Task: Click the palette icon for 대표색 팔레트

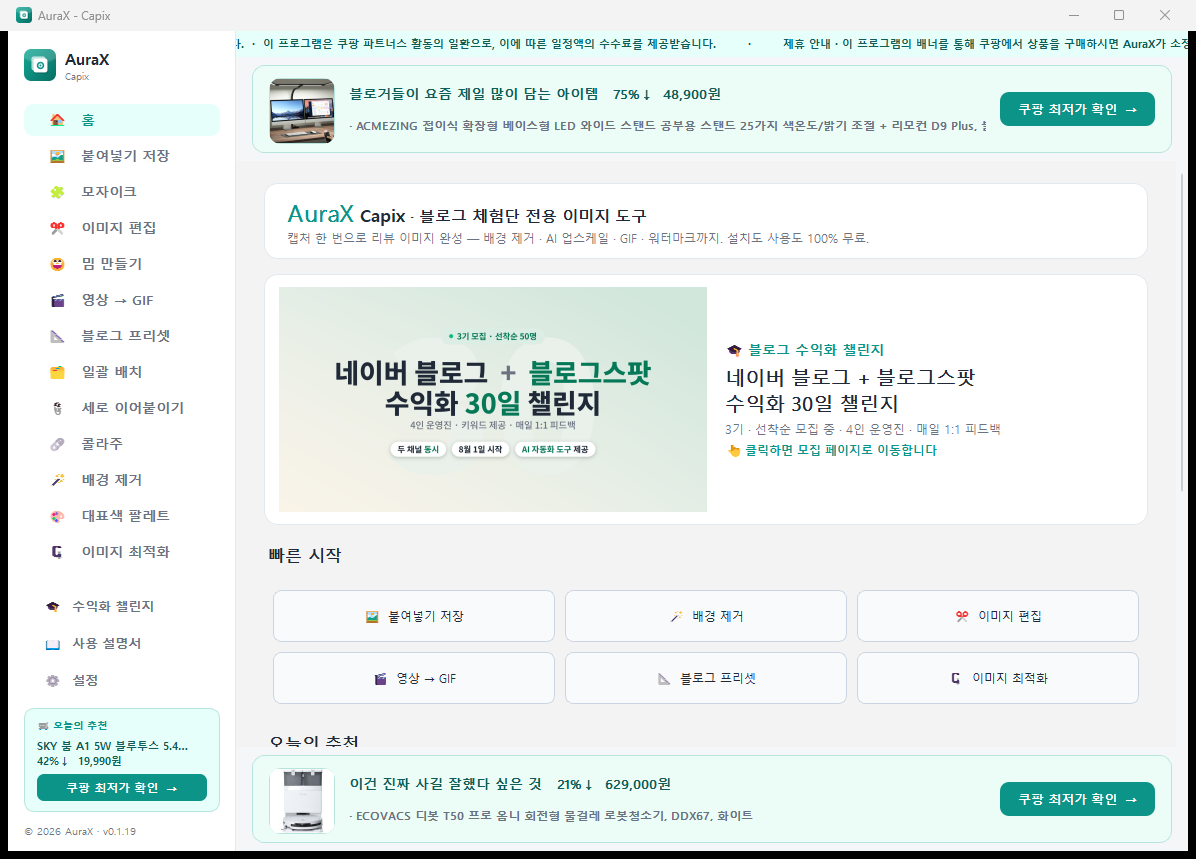Action: point(57,516)
